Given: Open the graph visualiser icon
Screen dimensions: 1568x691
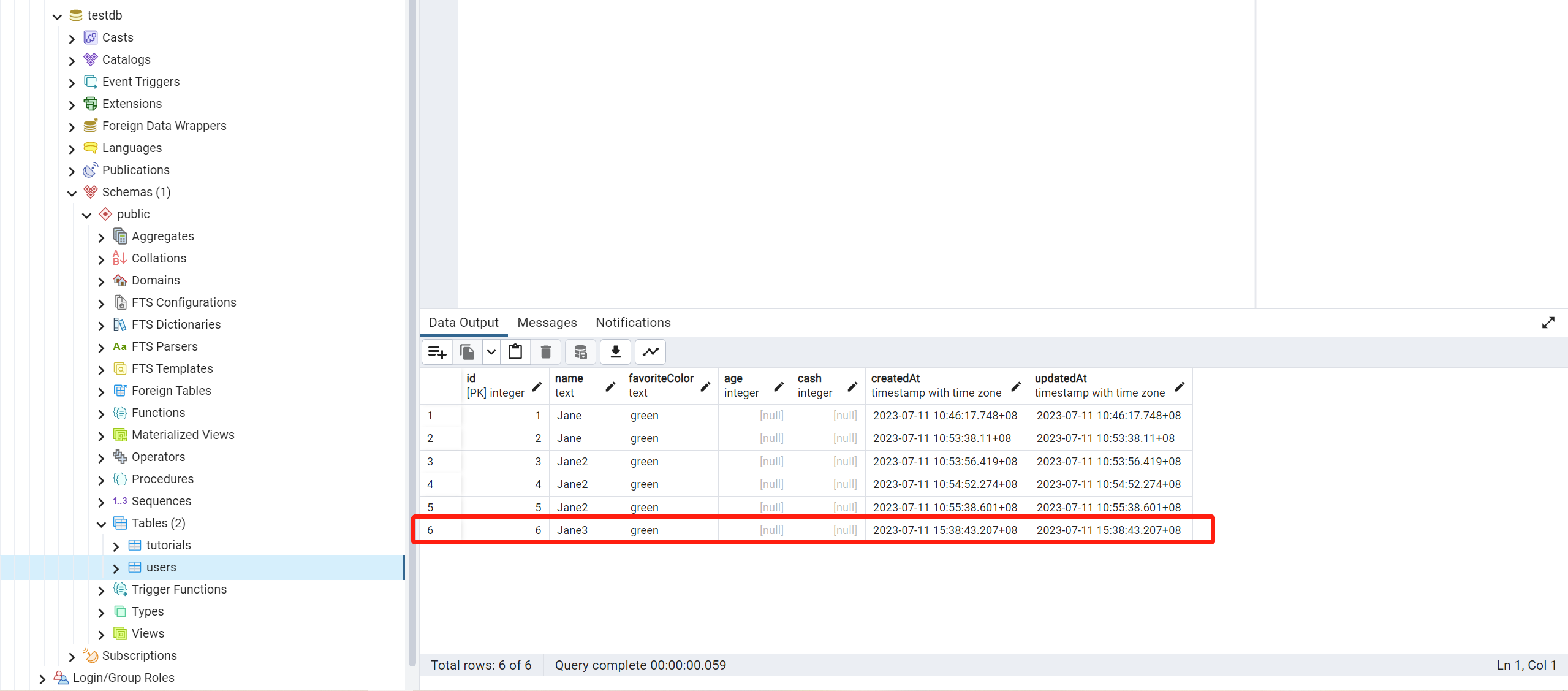Looking at the screenshot, I should click(x=650, y=352).
